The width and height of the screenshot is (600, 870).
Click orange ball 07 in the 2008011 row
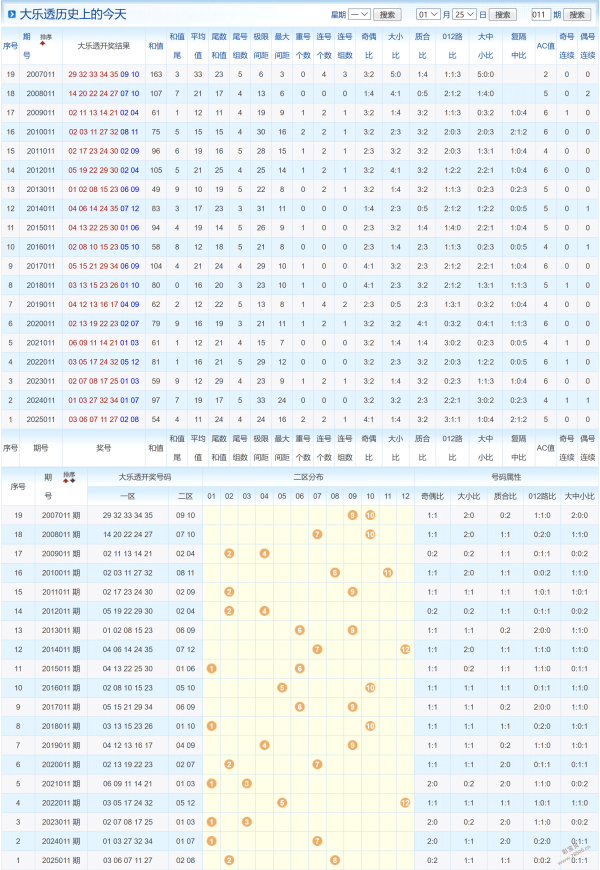coord(317,534)
